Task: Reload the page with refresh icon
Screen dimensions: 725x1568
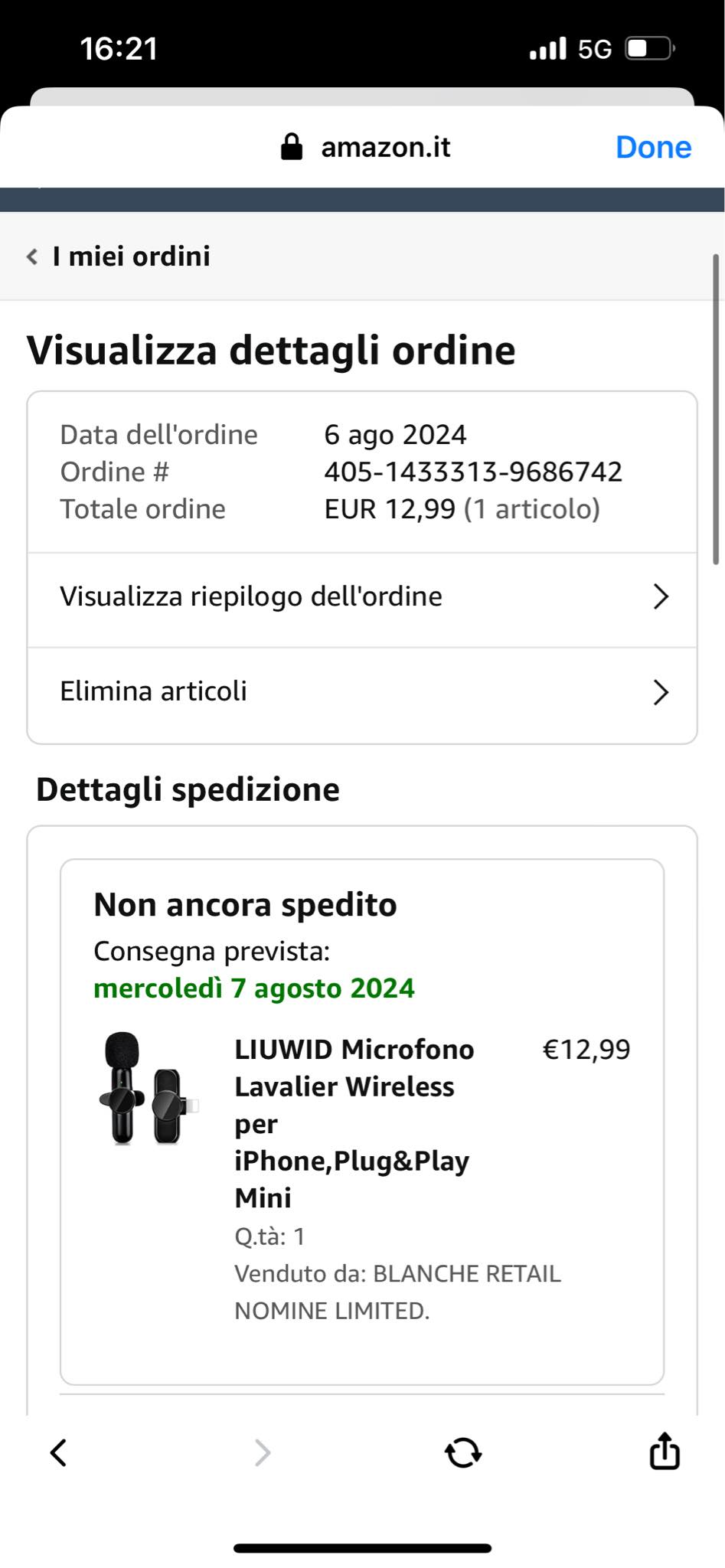Action: tap(463, 1452)
